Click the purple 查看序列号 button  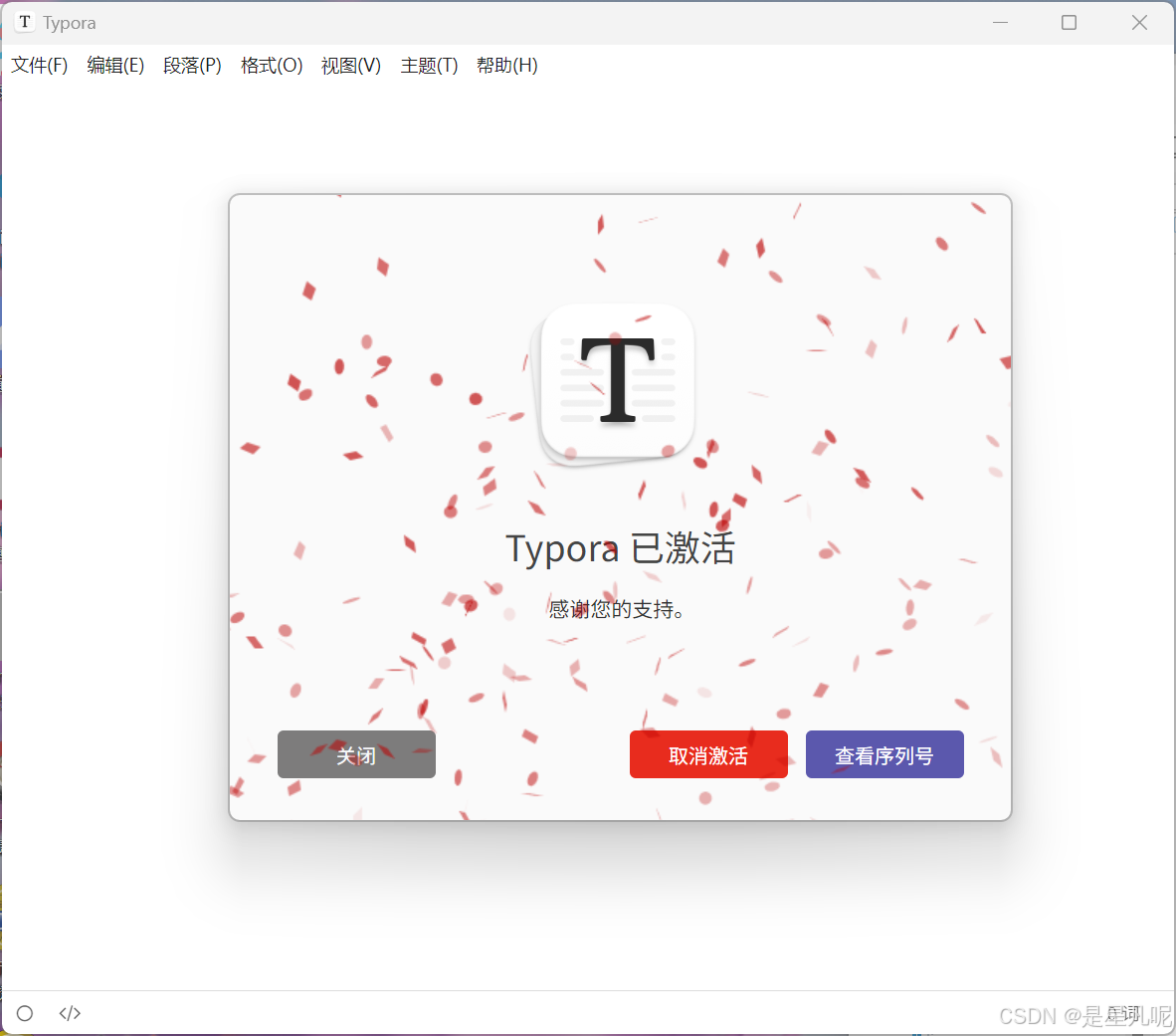pyautogui.click(x=885, y=754)
